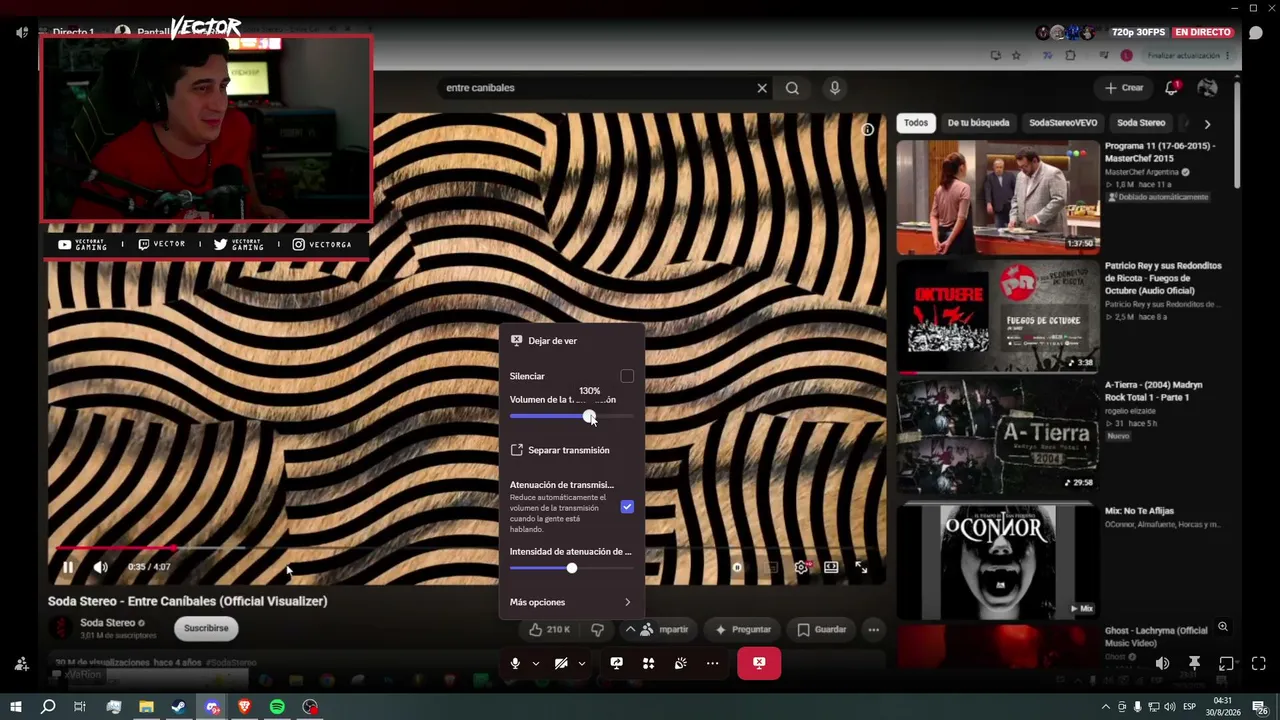This screenshot has width=1280, height=720.
Task: Open YouTube player settings gear
Action: 801,567
